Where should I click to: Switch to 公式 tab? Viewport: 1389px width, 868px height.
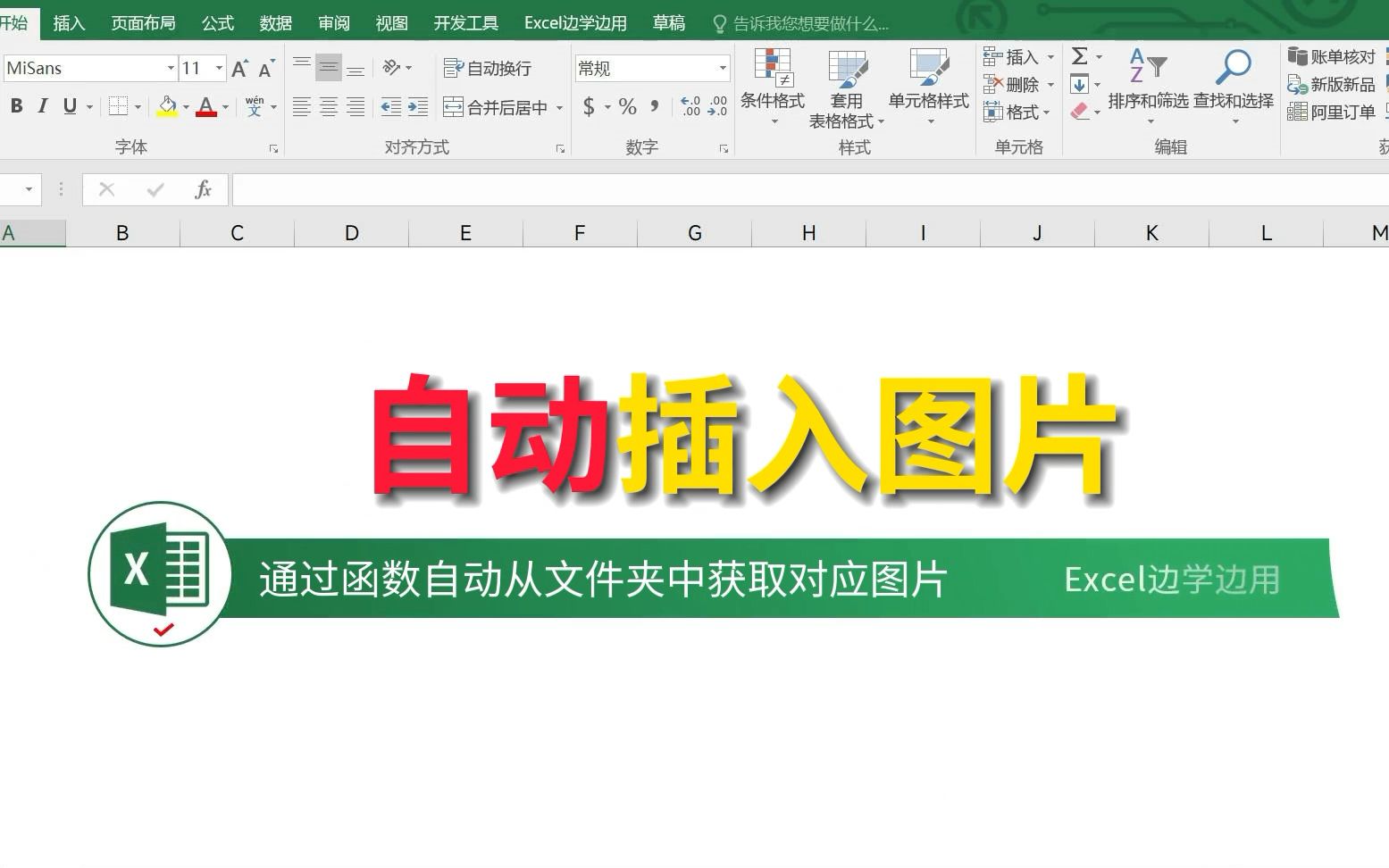217,23
